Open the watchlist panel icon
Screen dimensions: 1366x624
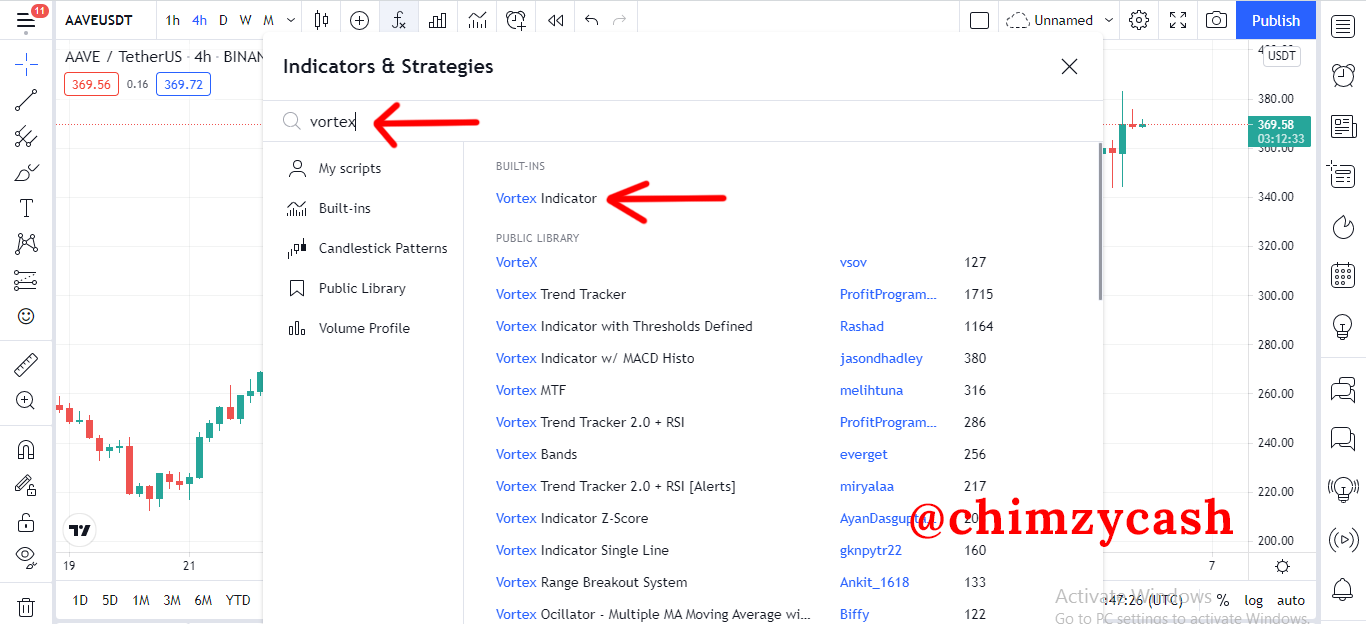1342,27
